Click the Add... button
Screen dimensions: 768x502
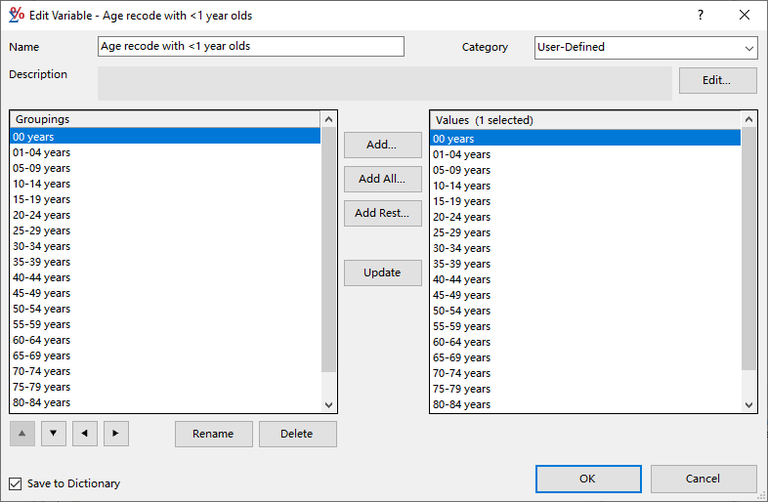point(382,145)
